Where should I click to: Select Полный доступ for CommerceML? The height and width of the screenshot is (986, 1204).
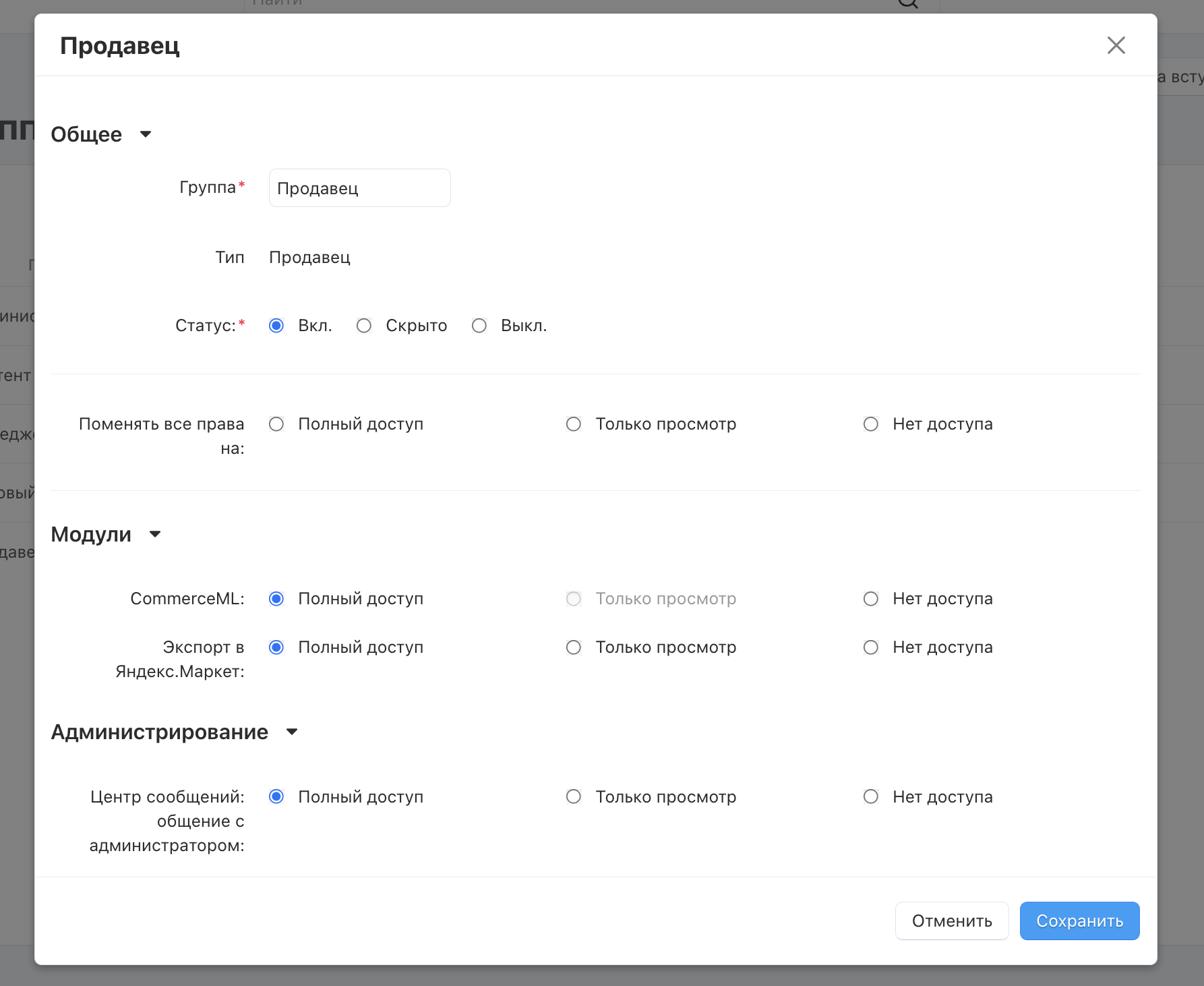click(x=276, y=599)
